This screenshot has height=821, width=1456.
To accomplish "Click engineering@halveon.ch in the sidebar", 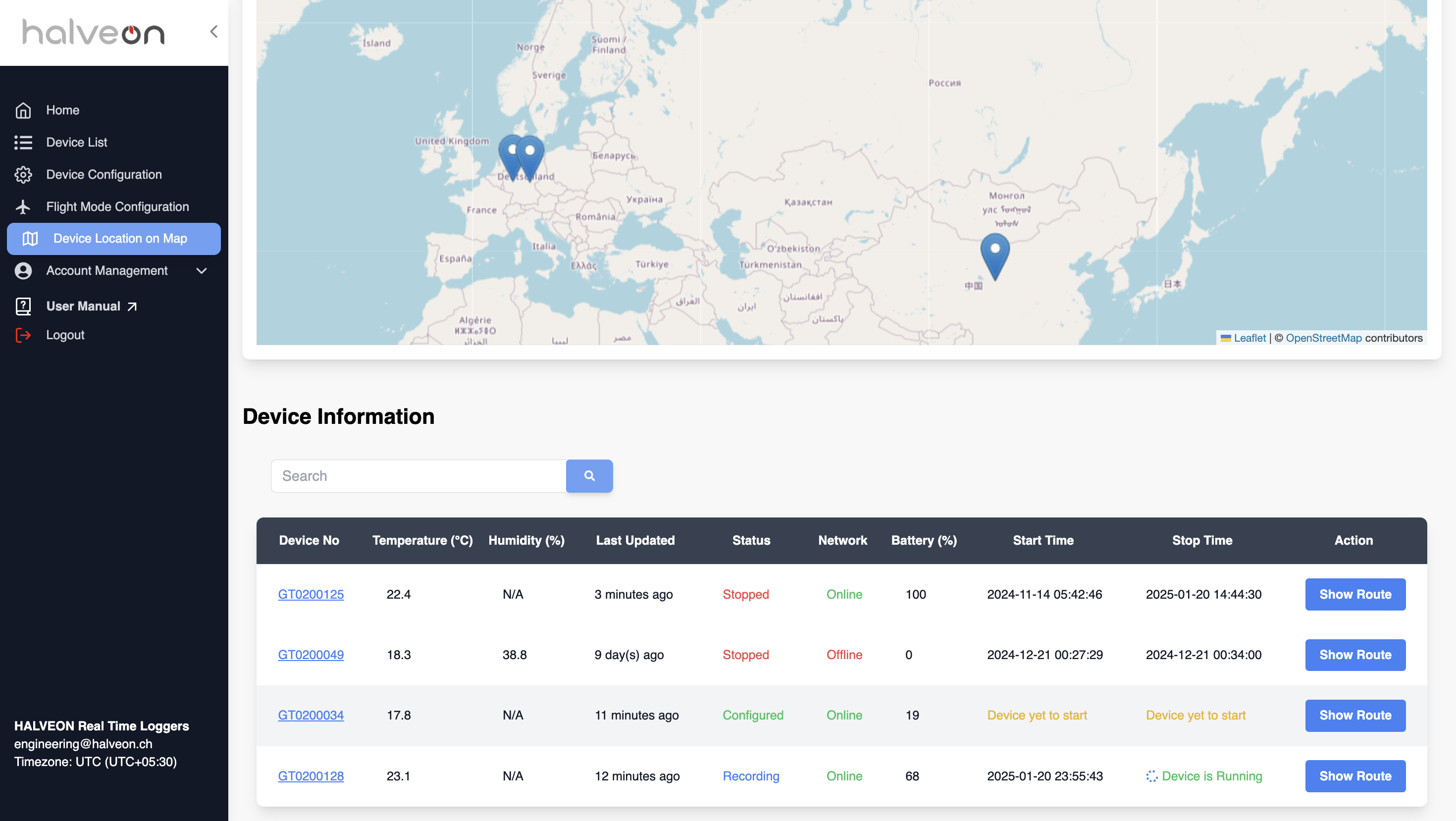I will coord(83,744).
